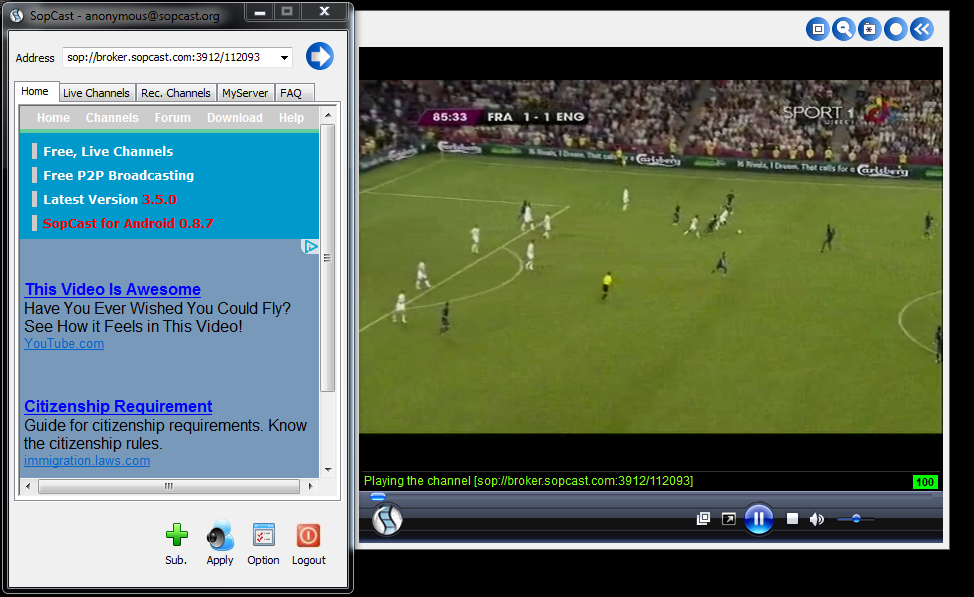The width and height of the screenshot is (974, 597).
Task: Open Forum in the page nav bar
Action: point(173,117)
